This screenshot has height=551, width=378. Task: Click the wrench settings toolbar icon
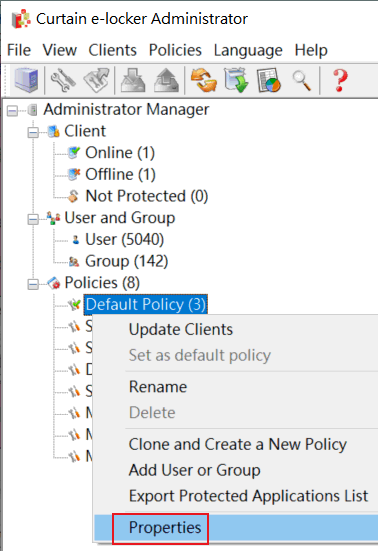63,80
